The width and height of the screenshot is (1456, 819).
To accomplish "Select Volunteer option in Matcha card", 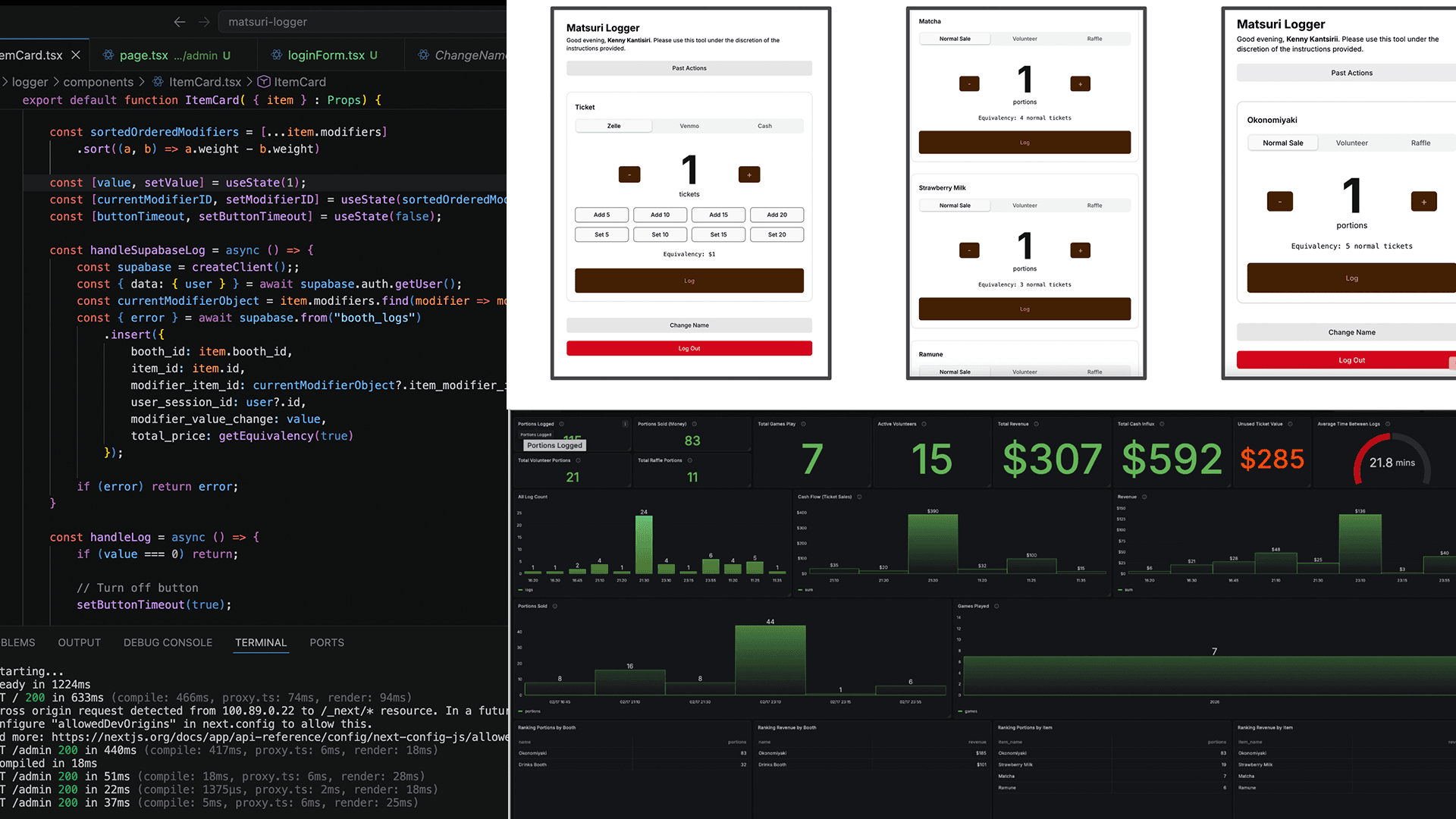I will coord(1025,39).
